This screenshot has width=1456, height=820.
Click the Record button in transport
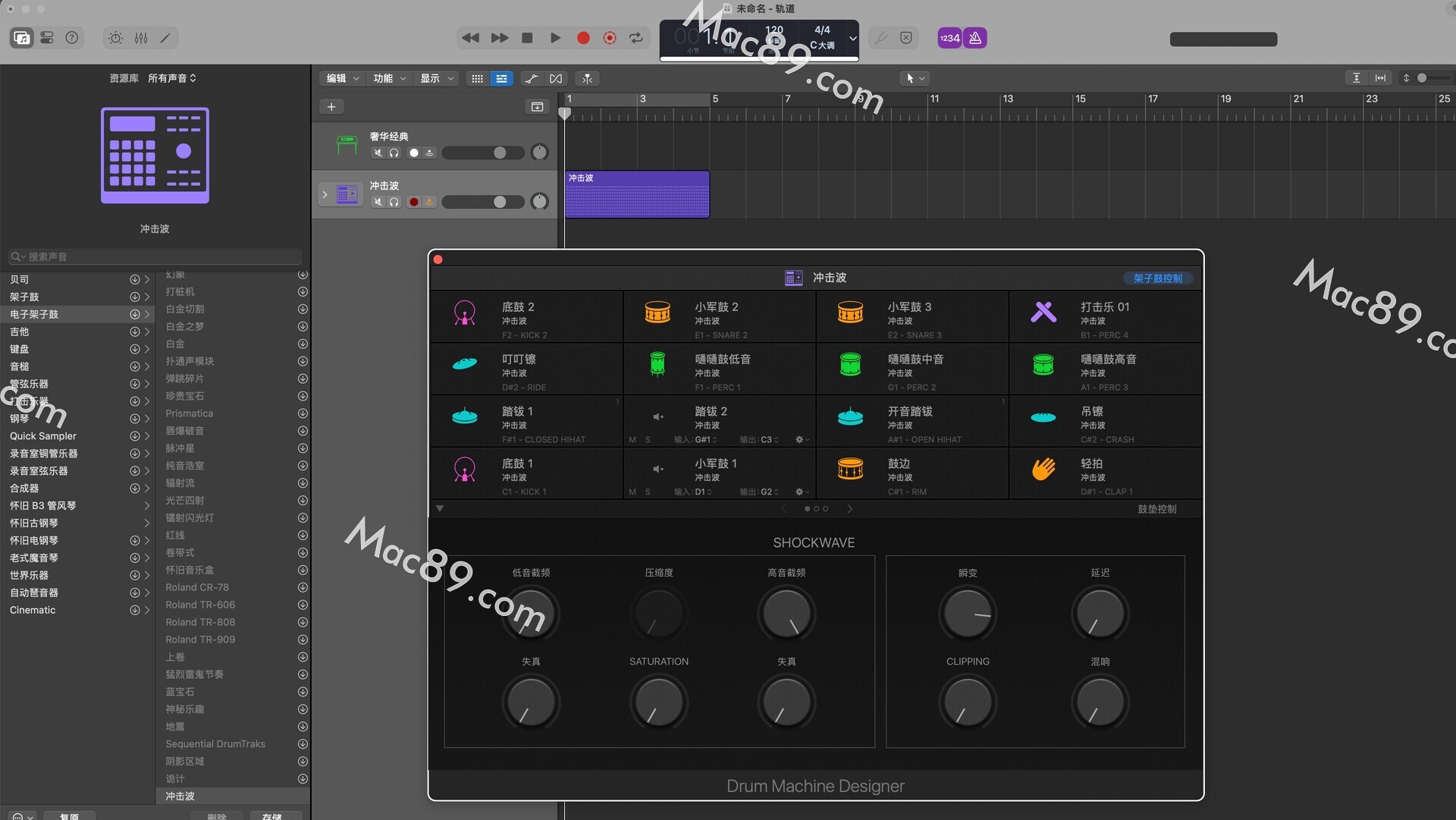(582, 38)
